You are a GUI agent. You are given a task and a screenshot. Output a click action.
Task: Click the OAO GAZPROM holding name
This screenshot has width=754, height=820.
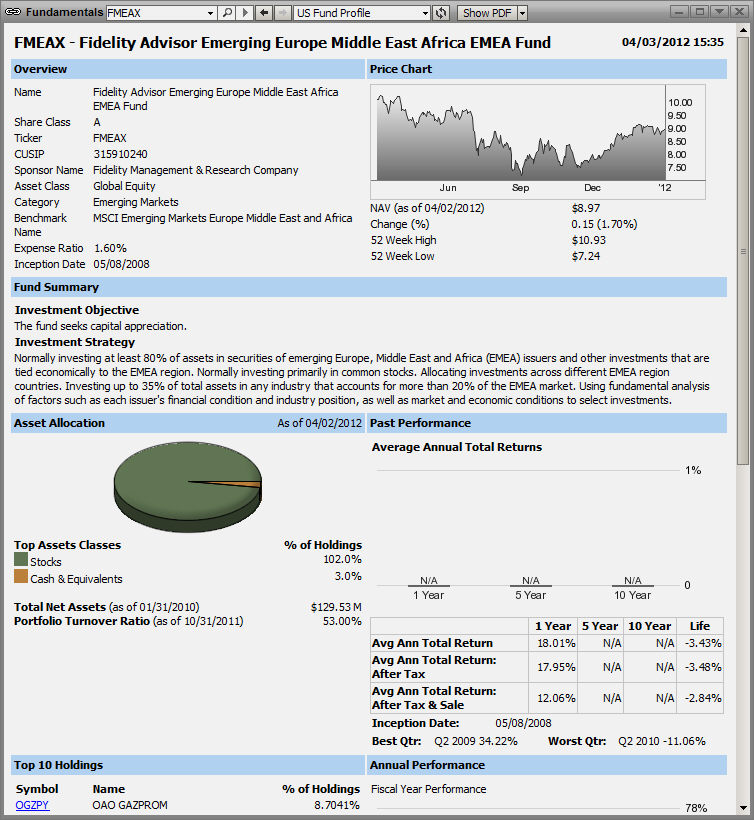tap(130, 805)
